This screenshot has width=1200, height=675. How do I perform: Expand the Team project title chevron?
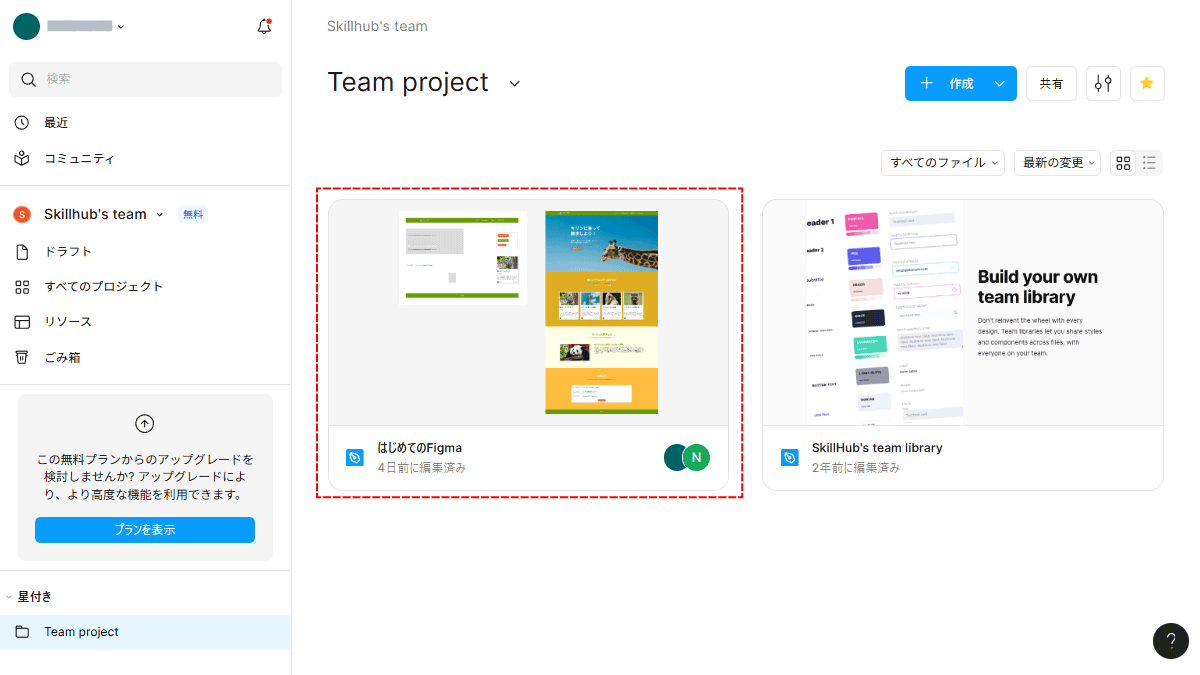tap(515, 83)
